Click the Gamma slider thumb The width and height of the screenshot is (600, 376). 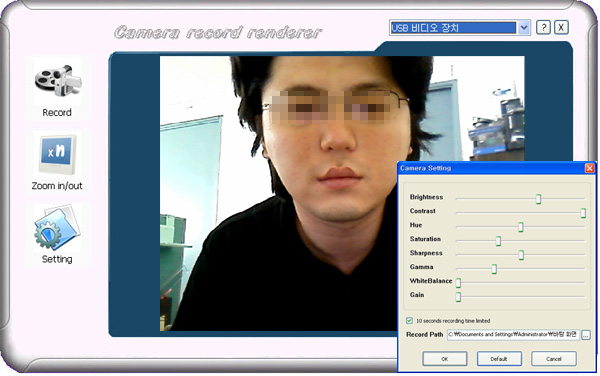point(494,269)
